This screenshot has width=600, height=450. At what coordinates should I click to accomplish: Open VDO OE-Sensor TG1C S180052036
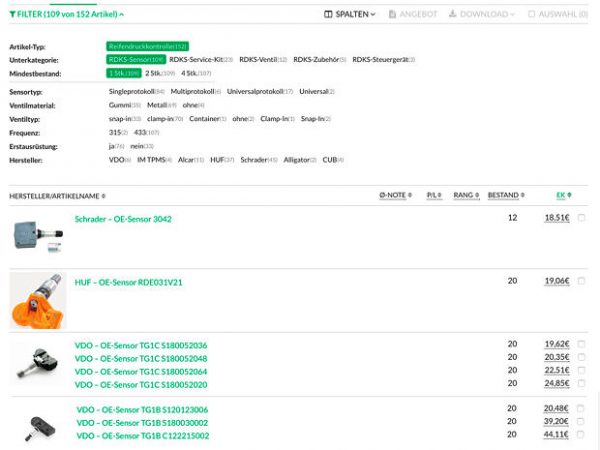tap(141, 346)
